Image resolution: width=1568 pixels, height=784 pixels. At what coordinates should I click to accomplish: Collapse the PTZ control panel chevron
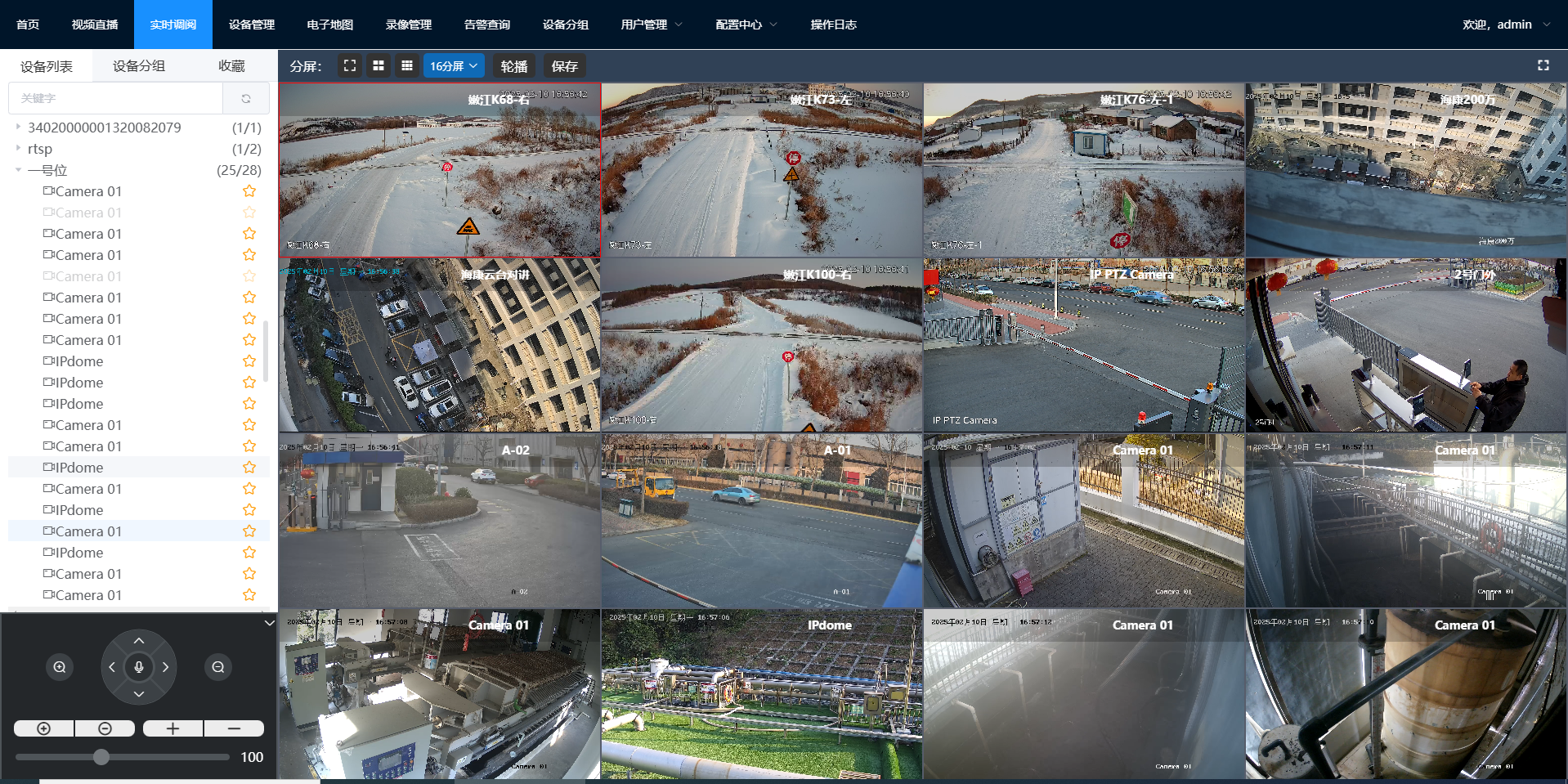[x=269, y=623]
